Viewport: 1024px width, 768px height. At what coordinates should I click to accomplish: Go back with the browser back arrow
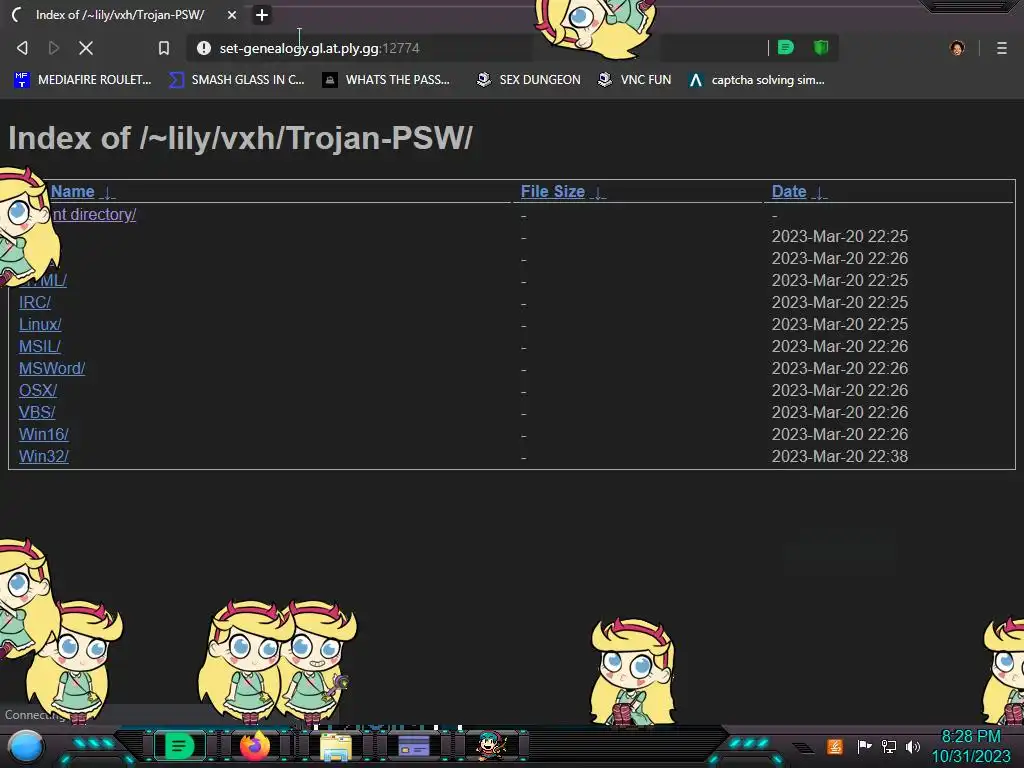[22, 48]
